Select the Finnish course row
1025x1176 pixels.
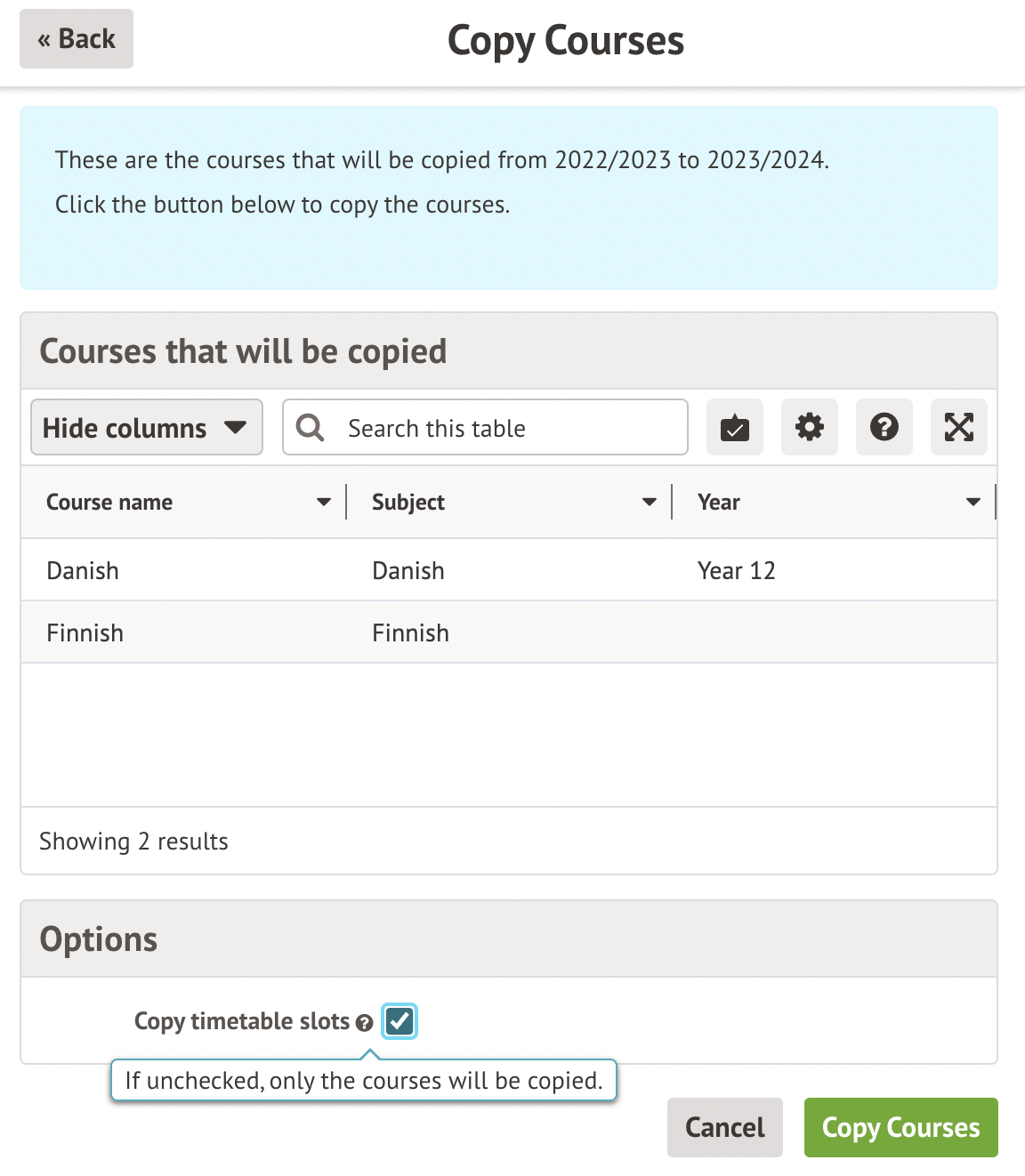coord(85,633)
